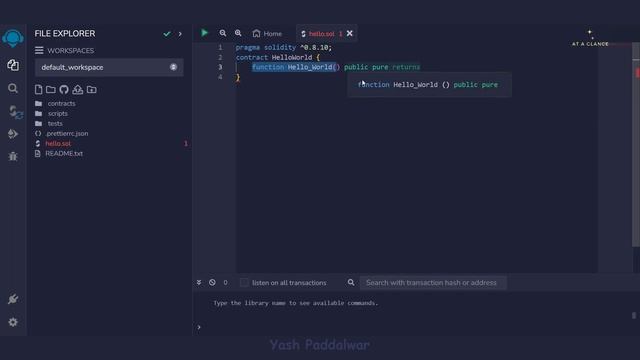Open the plugin manager plug icon
Image resolution: width=640 pixels, height=360 pixels.
coord(13,299)
